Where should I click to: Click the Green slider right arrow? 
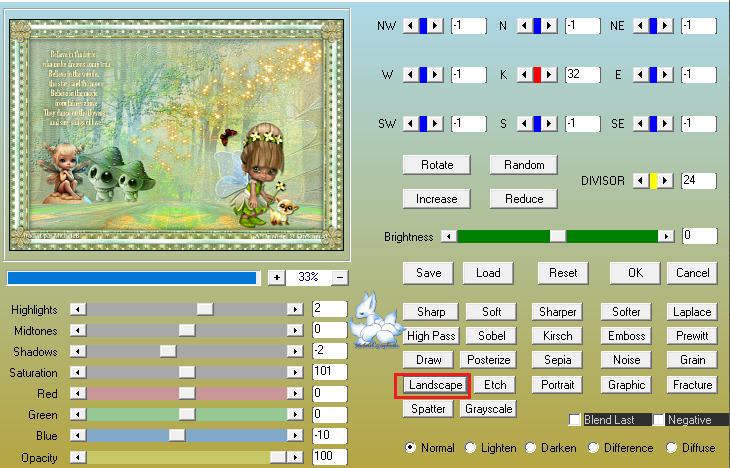[x=295, y=414]
